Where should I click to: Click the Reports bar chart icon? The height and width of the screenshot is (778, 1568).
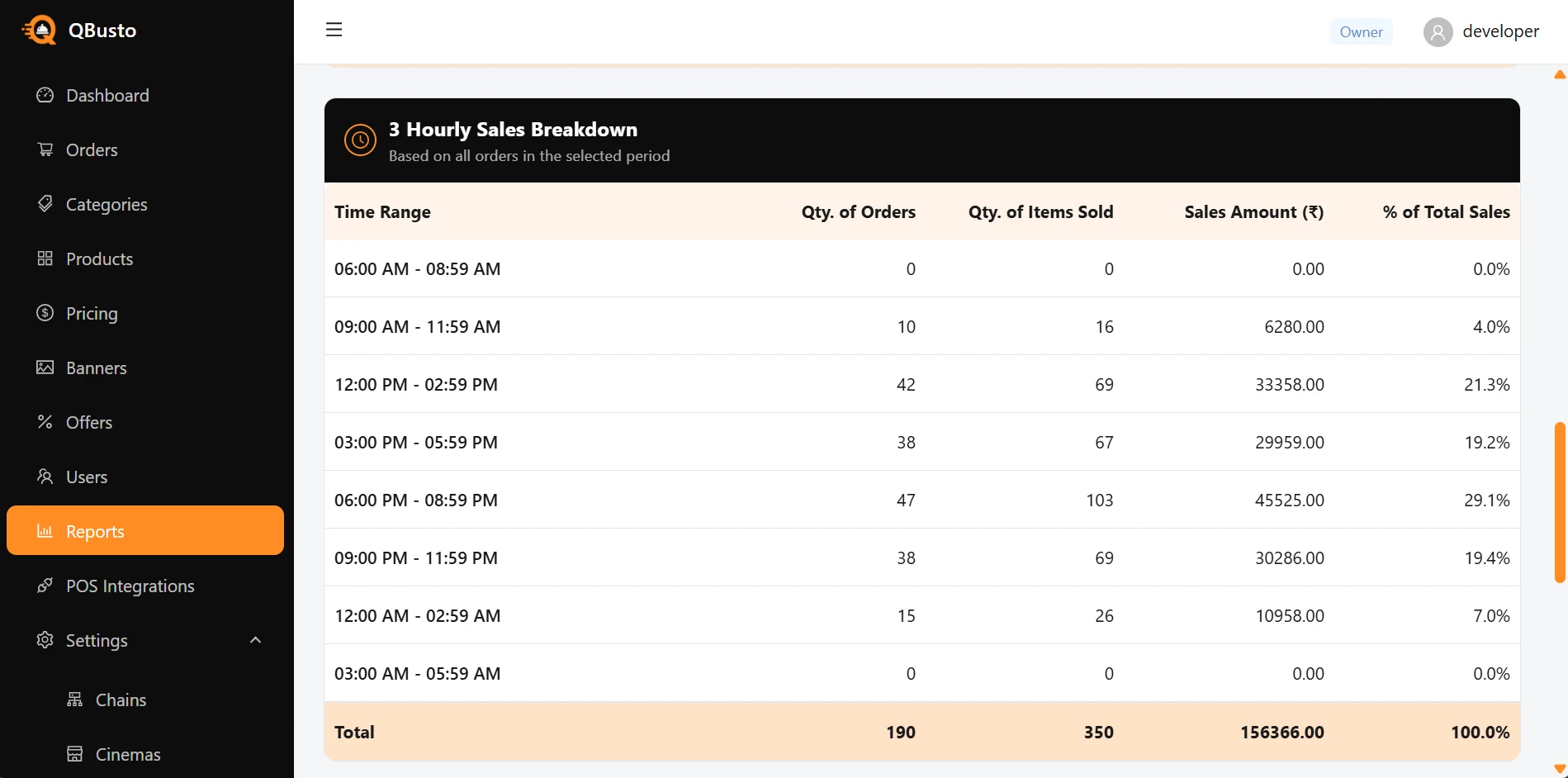point(45,531)
